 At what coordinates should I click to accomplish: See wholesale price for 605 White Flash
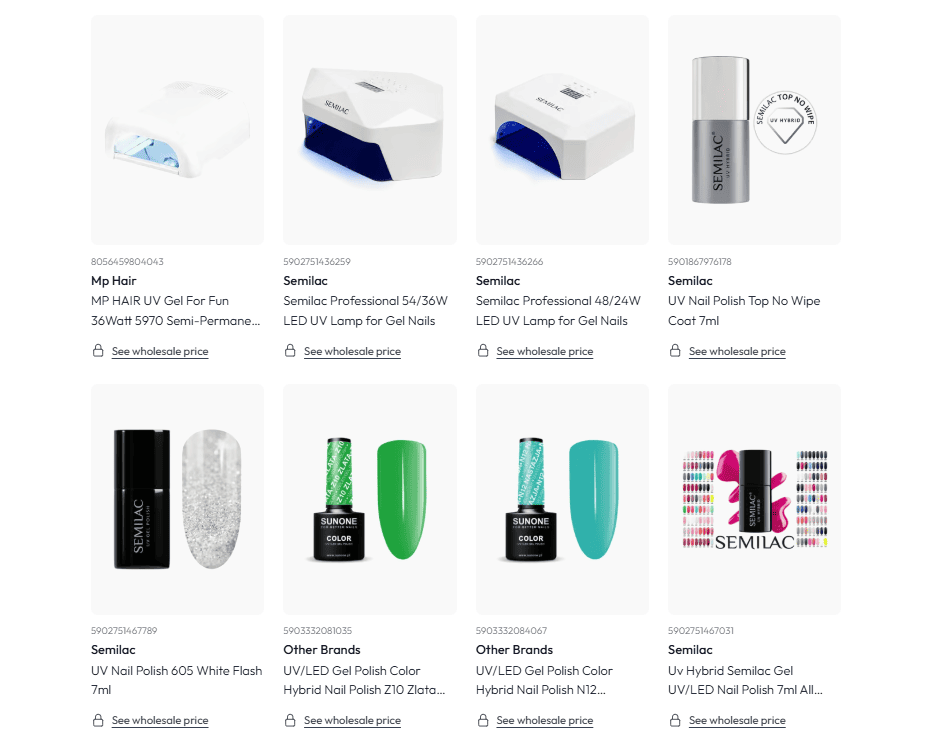coord(160,721)
